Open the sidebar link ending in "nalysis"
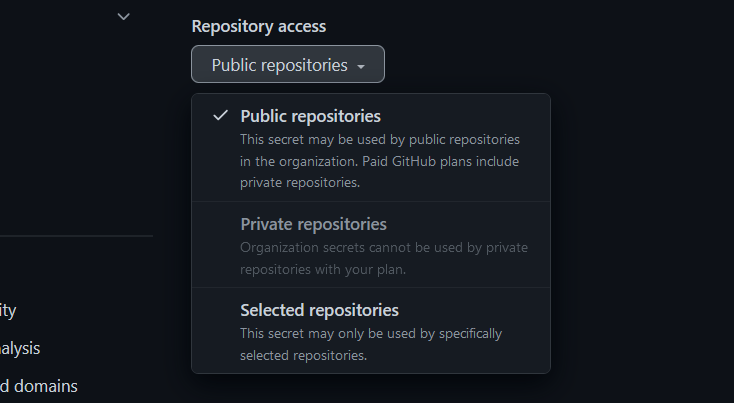The width and height of the screenshot is (734, 403). pos(20,348)
